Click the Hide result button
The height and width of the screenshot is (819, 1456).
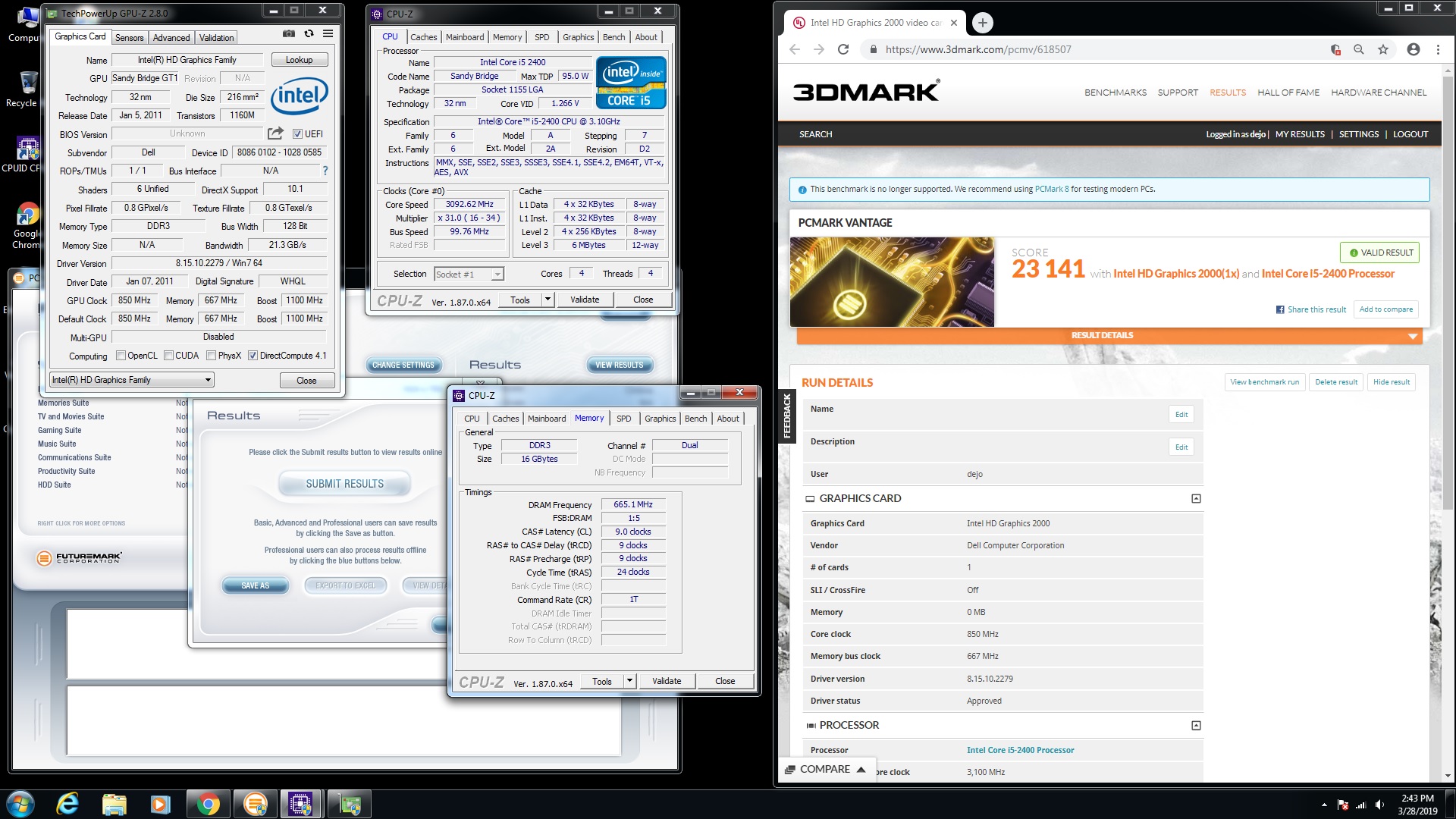click(1392, 382)
